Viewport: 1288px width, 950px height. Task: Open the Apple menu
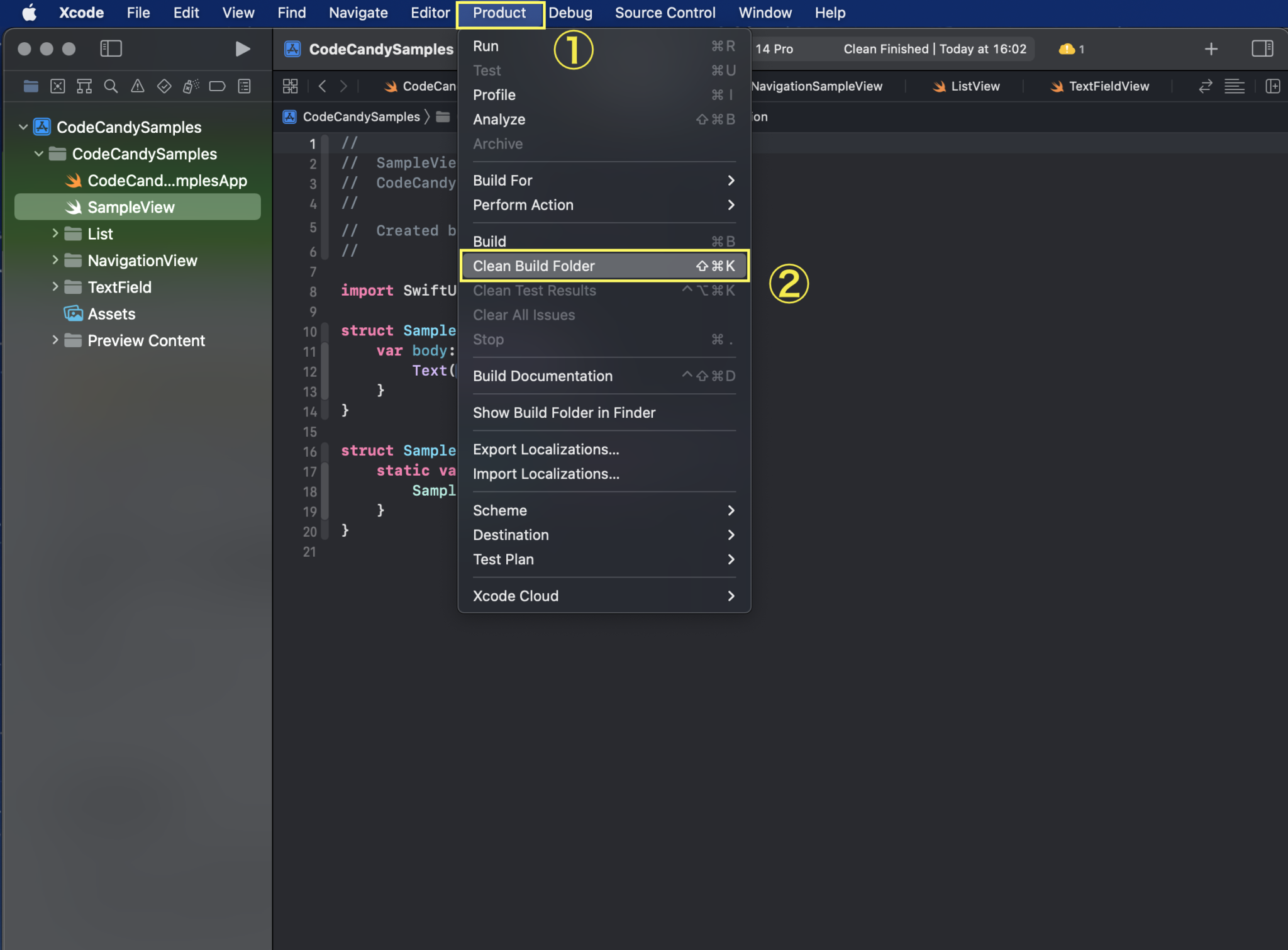(x=29, y=13)
